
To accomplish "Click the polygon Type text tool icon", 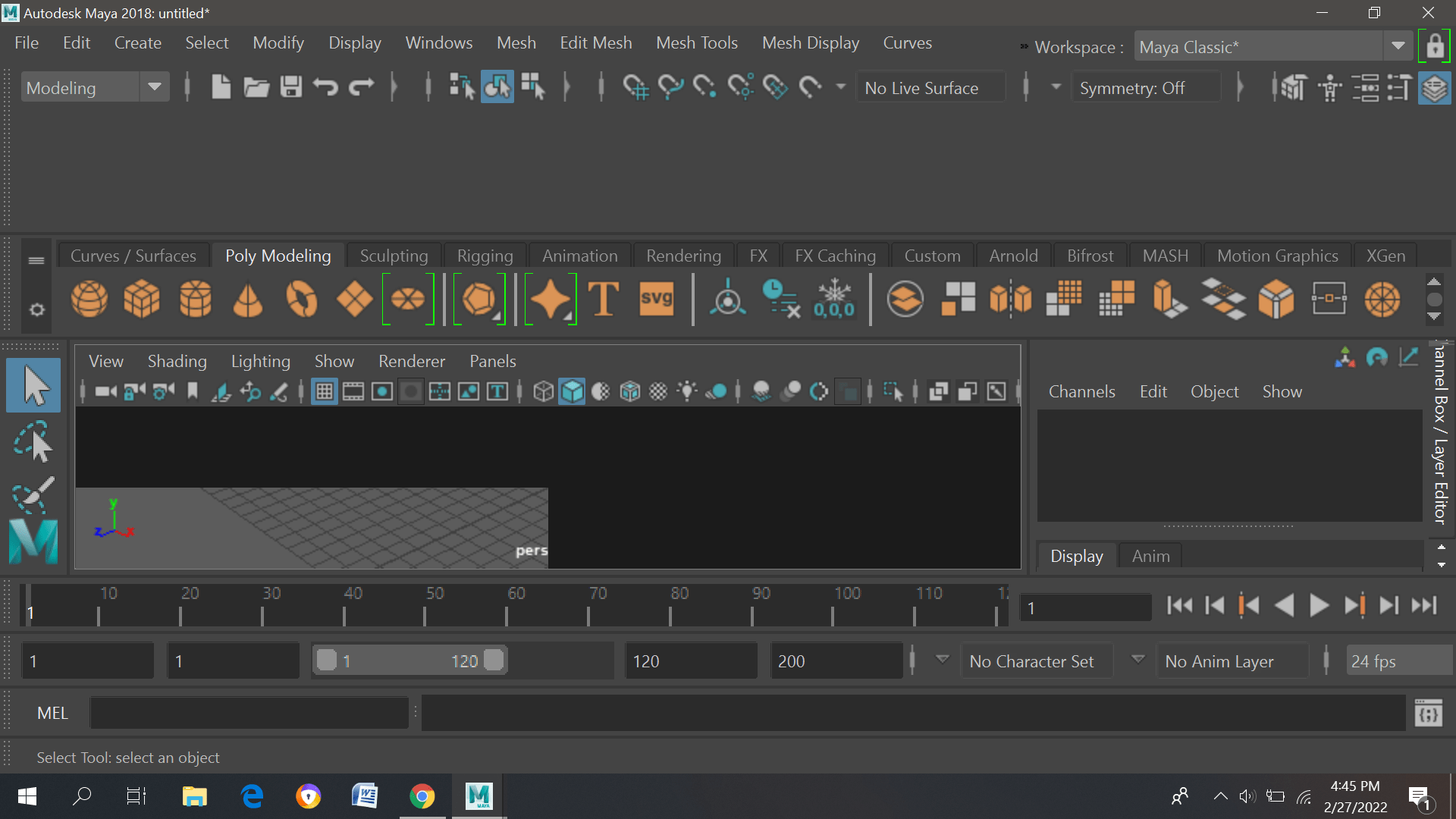I will point(604,300).
